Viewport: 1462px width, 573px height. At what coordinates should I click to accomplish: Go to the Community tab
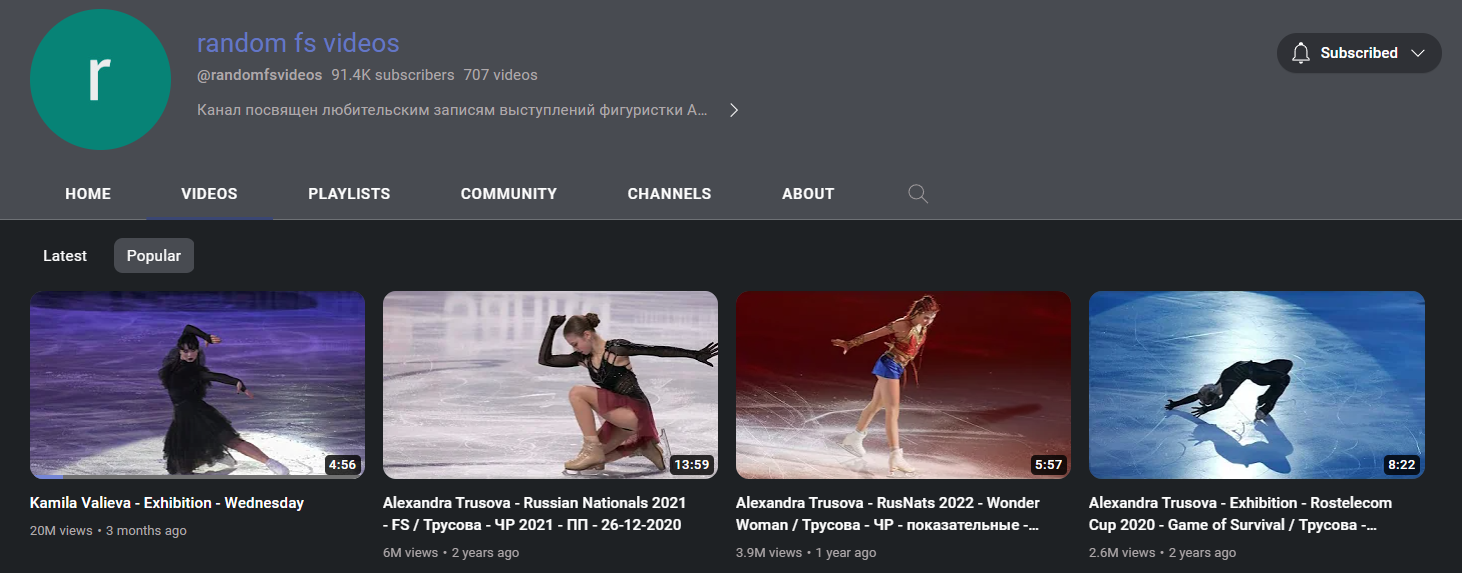(508, 194)
